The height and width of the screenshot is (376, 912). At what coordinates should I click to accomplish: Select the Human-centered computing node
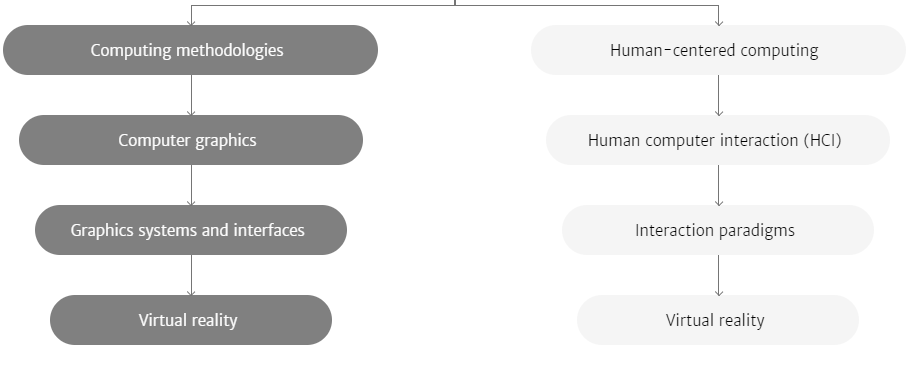click(x=718, y=50)
